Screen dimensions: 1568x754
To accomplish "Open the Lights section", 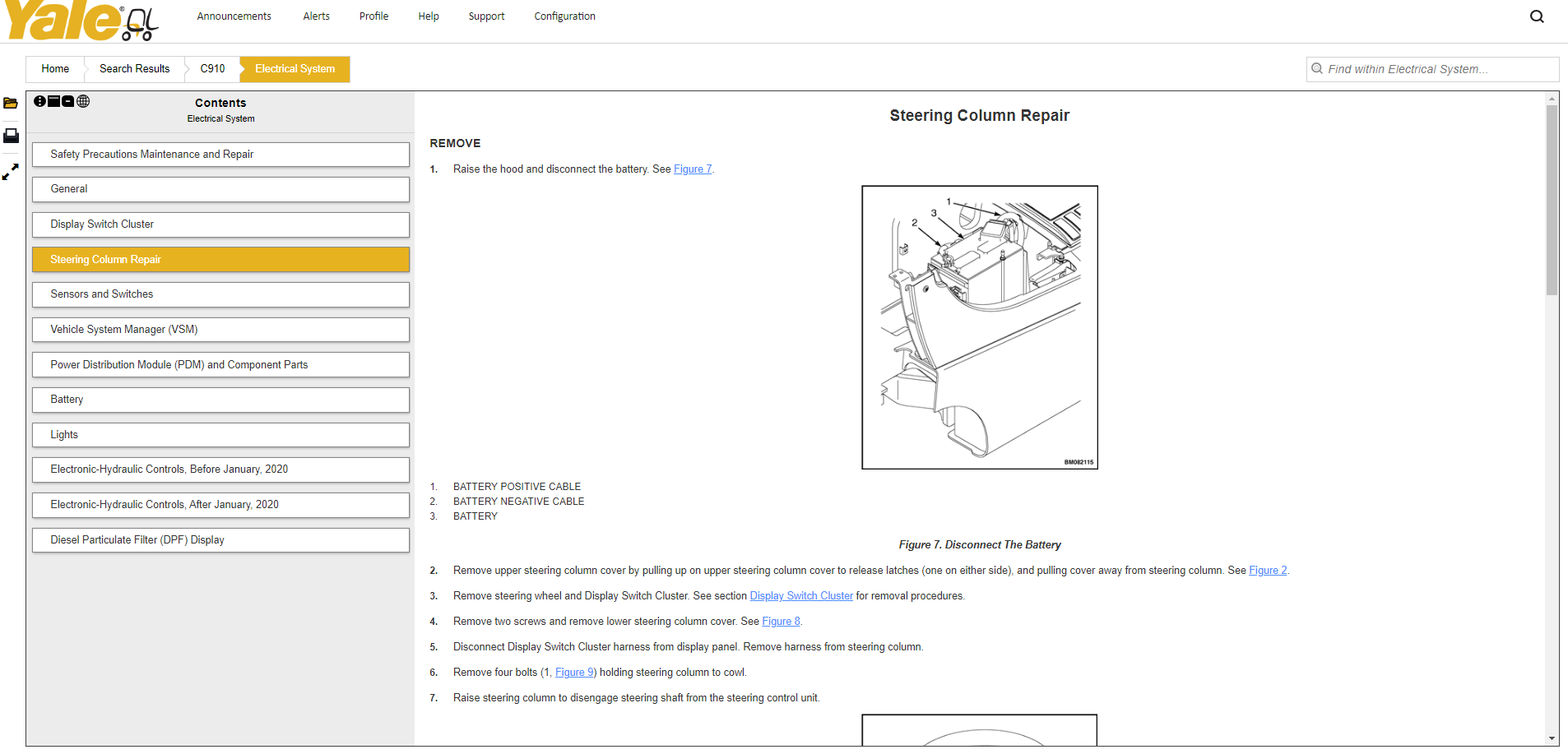I will pyautogui.click(x=220, y=435).
